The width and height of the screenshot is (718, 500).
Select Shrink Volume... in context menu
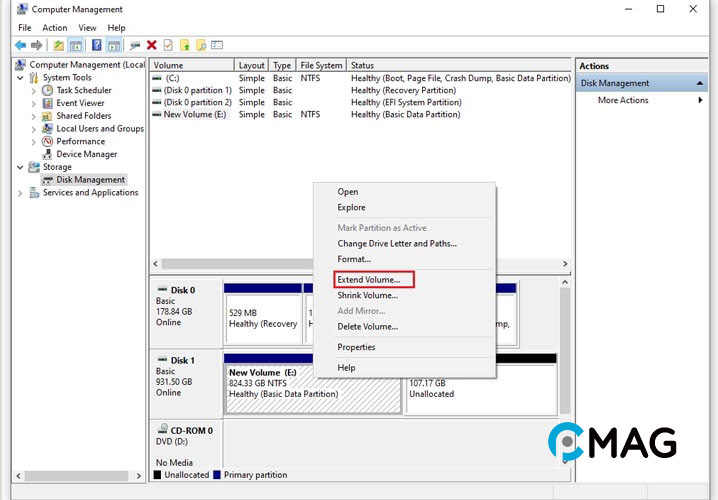[x=367, y=295]
